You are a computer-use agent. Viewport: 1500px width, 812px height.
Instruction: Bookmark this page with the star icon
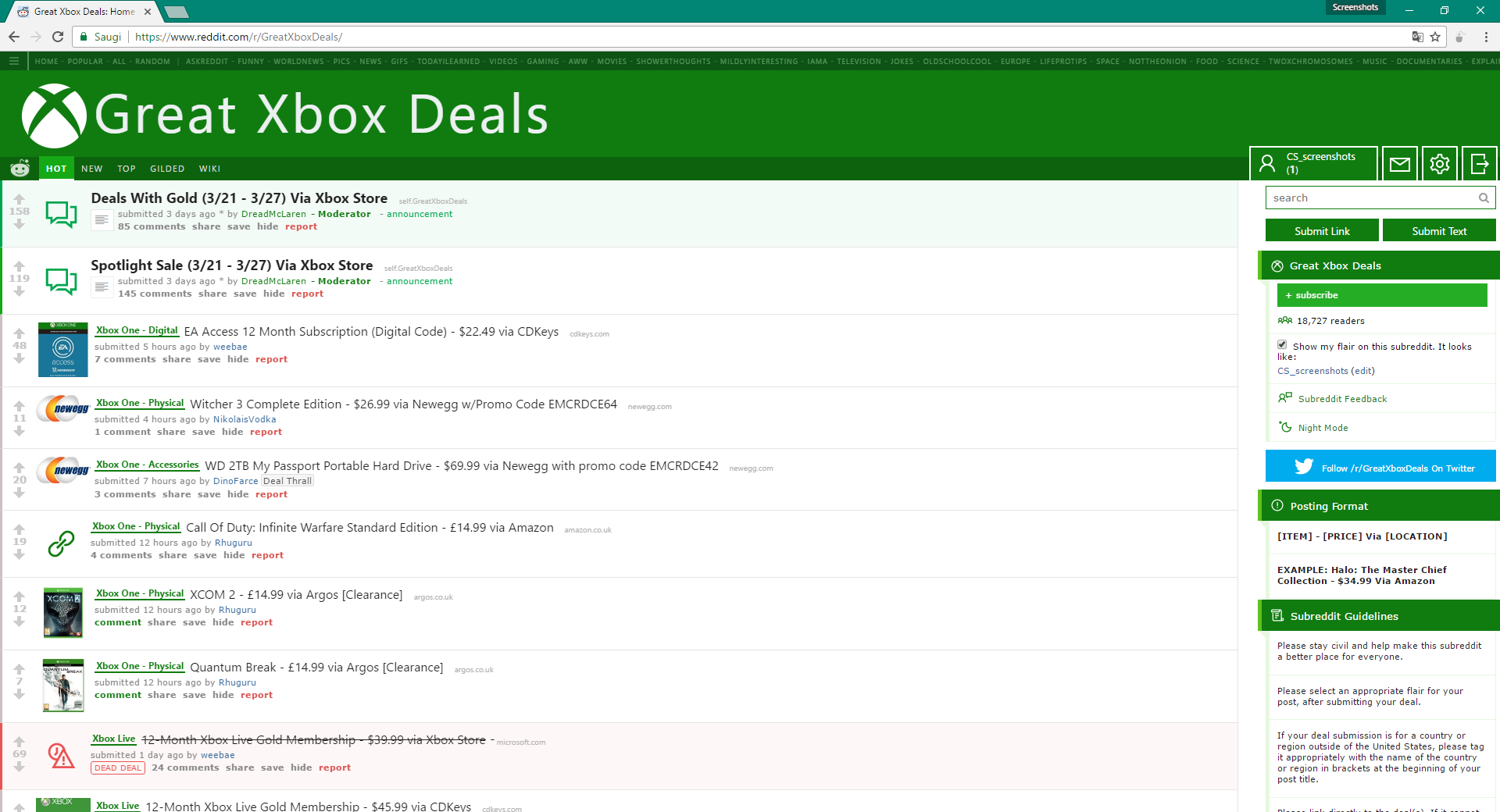coord(1435,37)
